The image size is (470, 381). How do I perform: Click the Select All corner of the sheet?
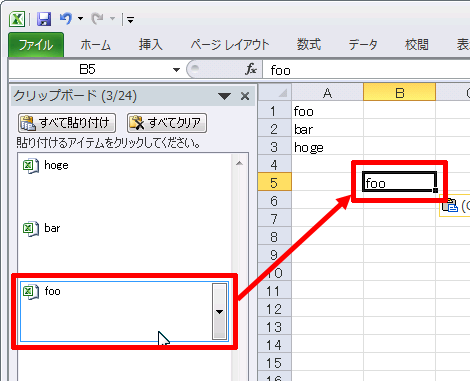point(275,92)
